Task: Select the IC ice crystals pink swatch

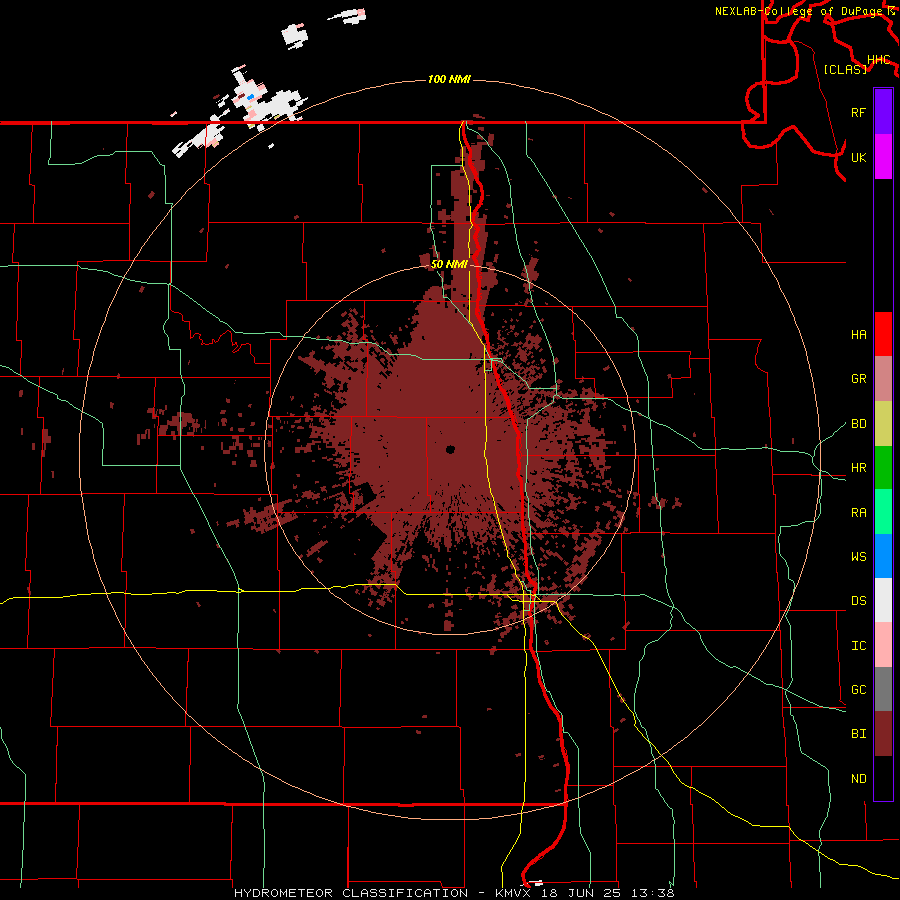Action: pyautogui.click(x=883, y=645)
